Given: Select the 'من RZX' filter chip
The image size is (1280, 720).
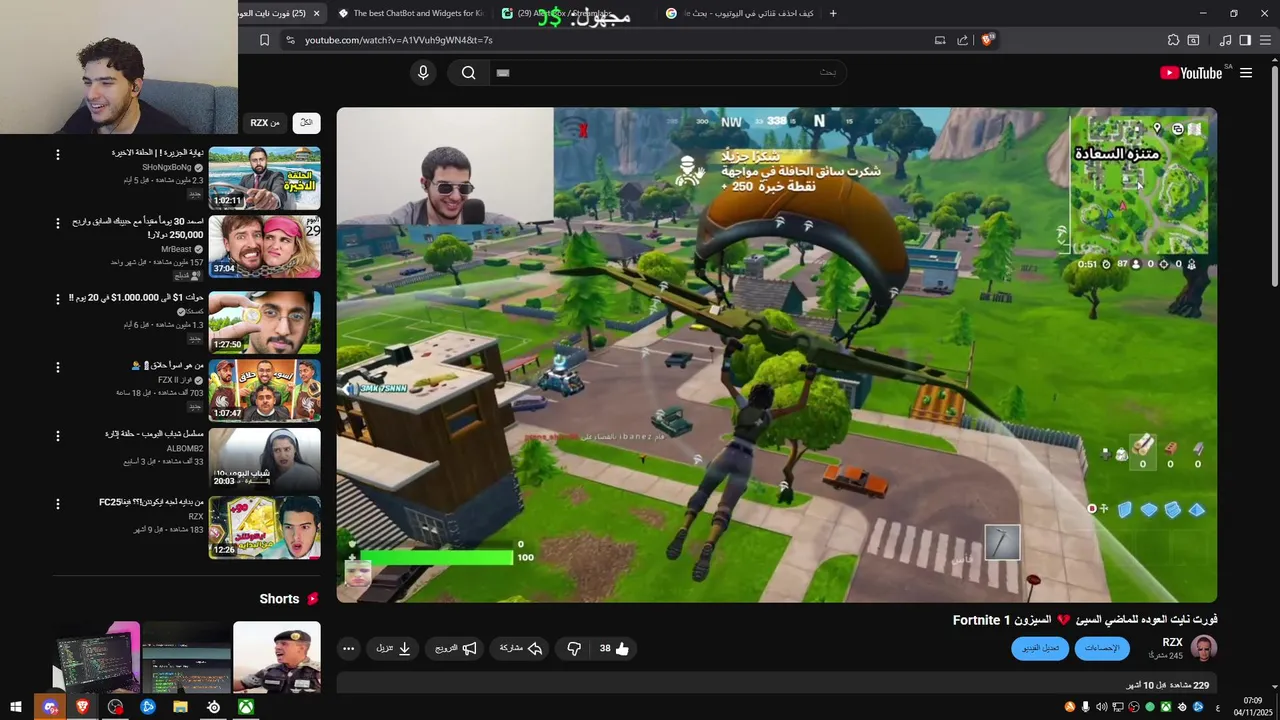Looking at the screenshot, I should click(x=265, y=122).
